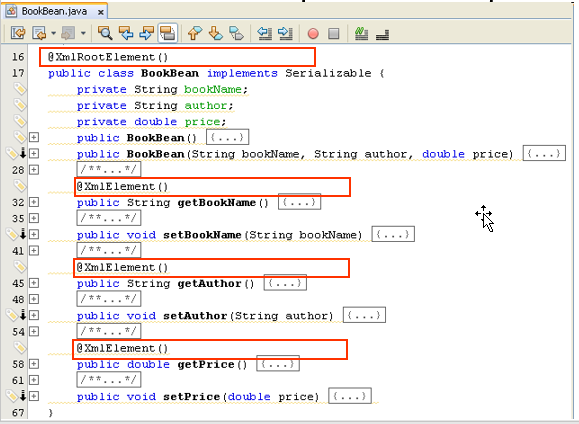Expand the BookBean() constructor fold

coord(34,137)
